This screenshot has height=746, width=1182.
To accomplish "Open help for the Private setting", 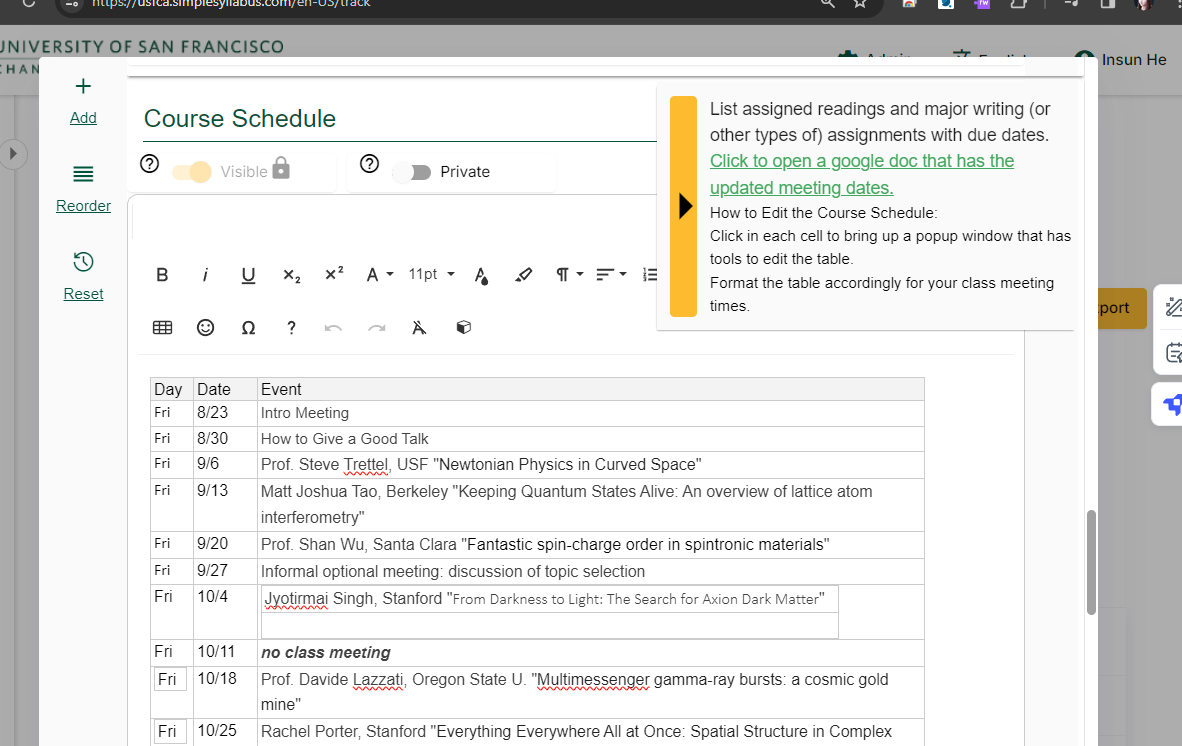I will pyautogui.click(x=369, y=164).
